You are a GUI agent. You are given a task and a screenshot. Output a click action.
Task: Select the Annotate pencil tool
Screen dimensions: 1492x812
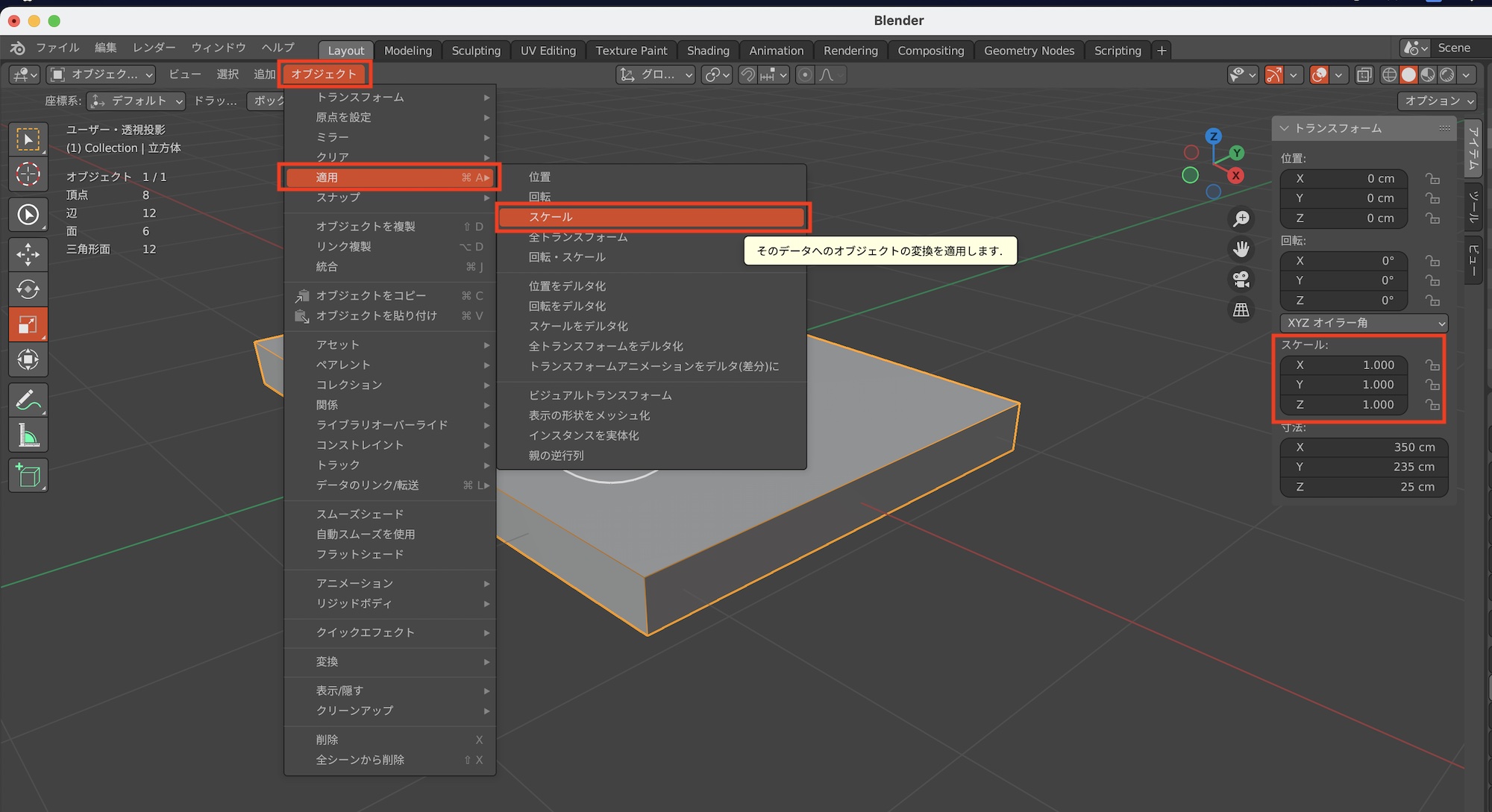(x=28, y=400)
